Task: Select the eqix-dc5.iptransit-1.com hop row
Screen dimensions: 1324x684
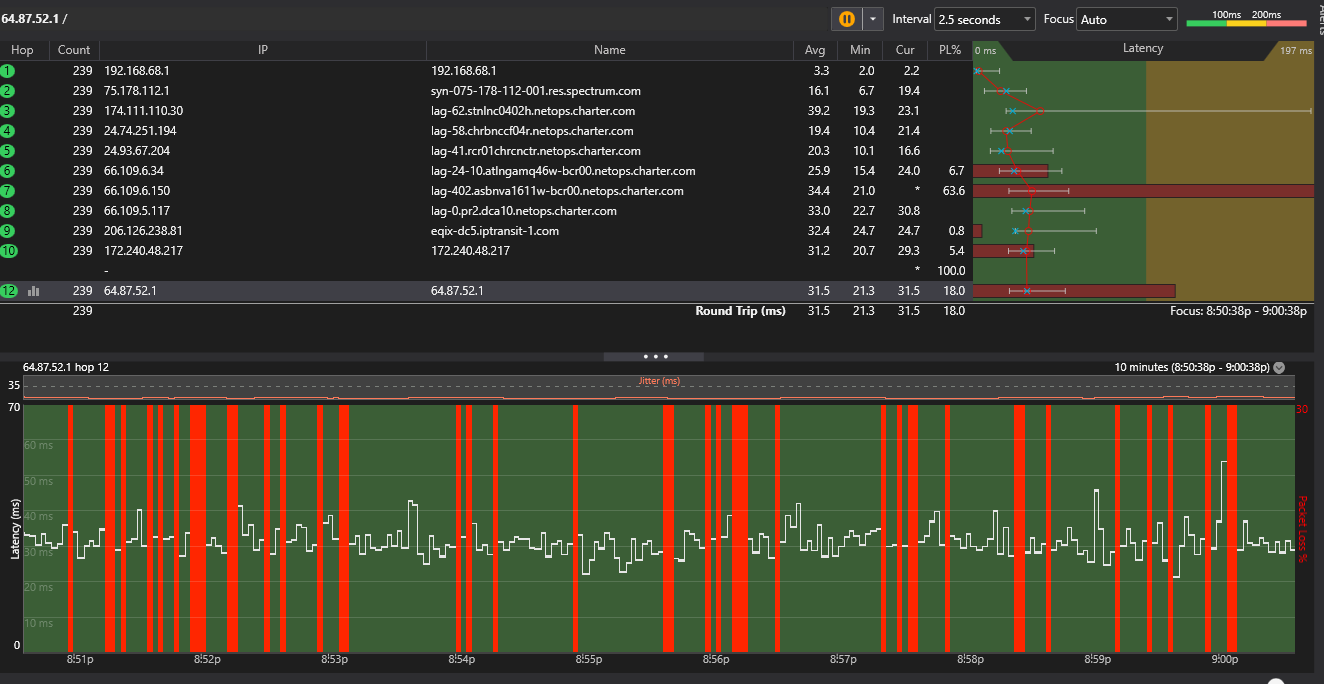Action: point(495,231)
